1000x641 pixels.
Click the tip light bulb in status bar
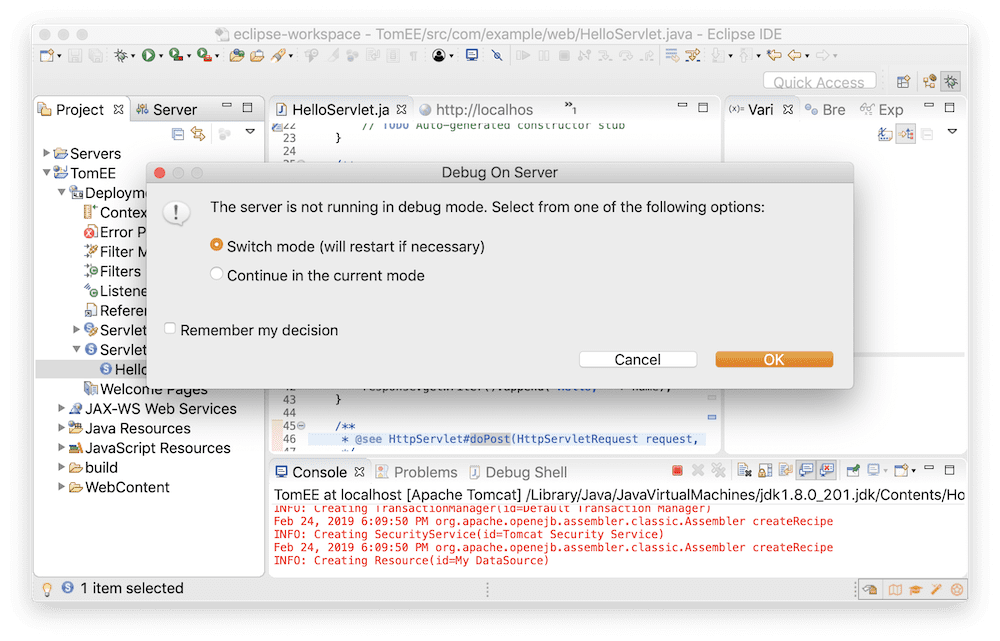coord(47,589)
